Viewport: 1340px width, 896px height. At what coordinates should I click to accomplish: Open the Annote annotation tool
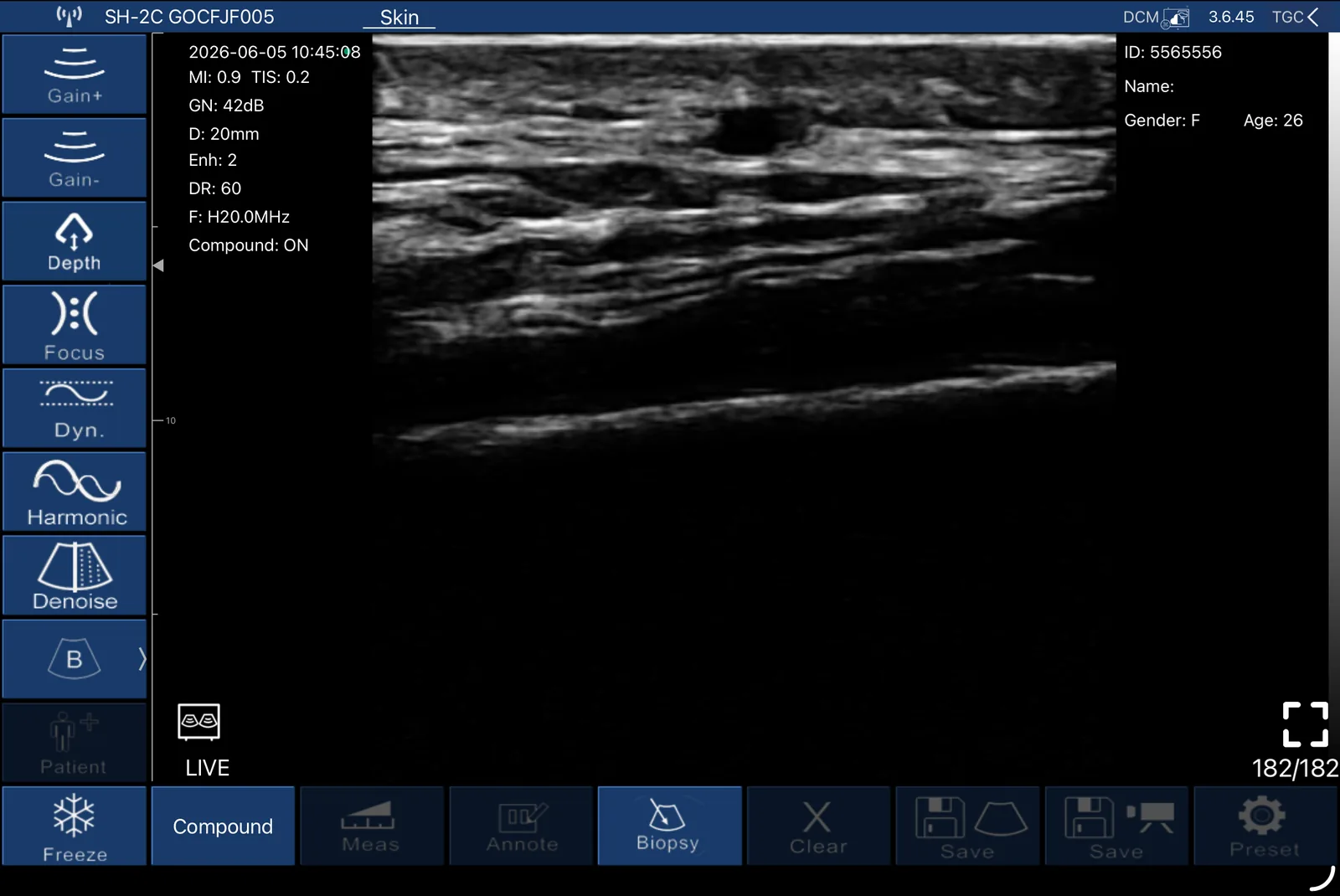(x=521, y=826)
